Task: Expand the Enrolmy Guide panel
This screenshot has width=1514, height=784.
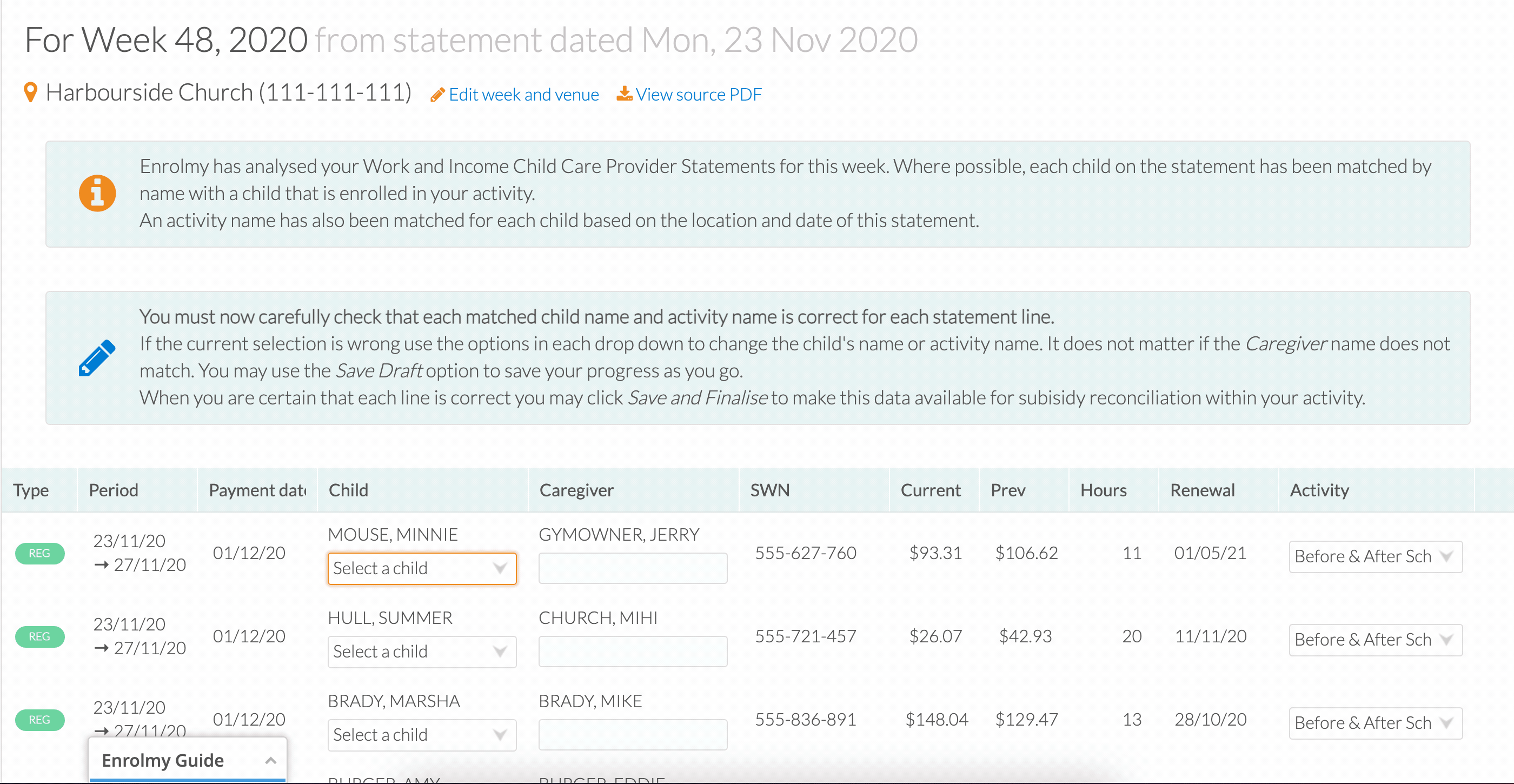Action: tap(188, 761)
